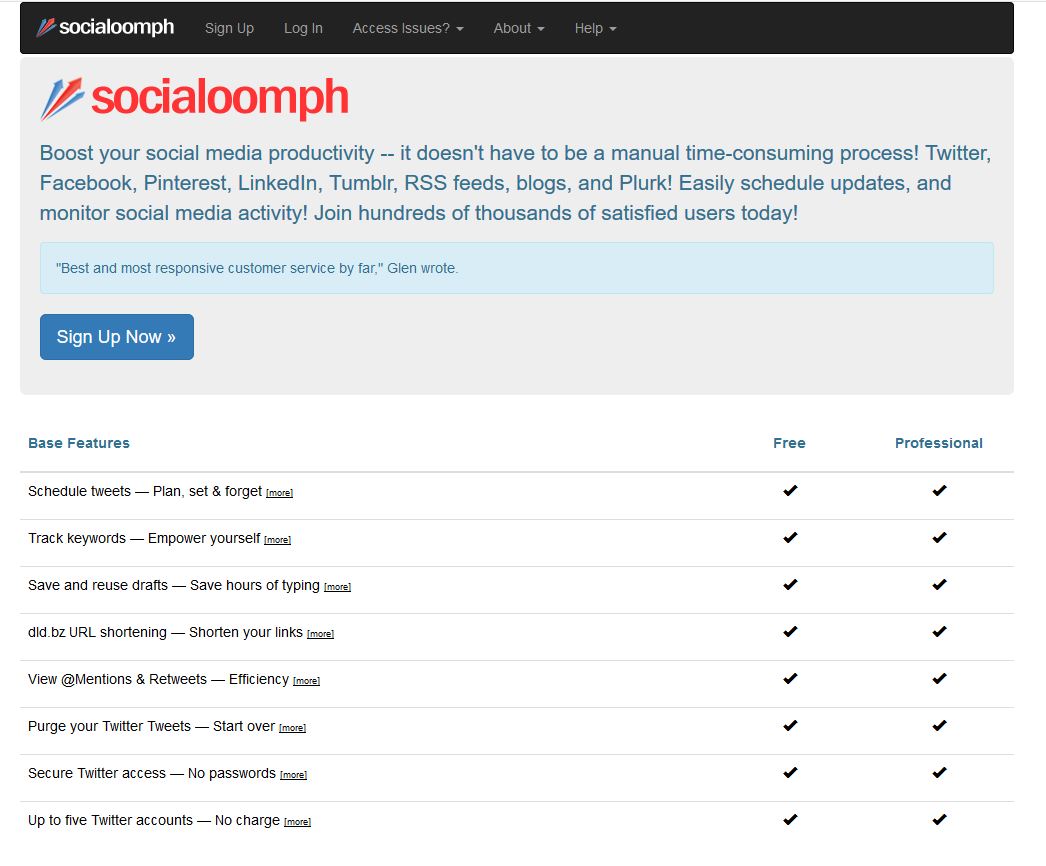
Task: Open more link for View @Mentions & Retweets
Action: 306,681
